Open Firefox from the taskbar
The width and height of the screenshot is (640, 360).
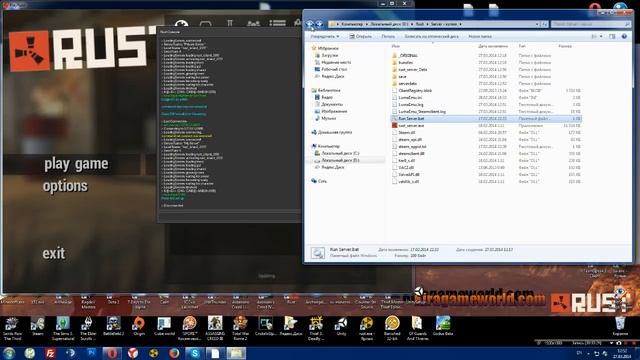[174, 353]
